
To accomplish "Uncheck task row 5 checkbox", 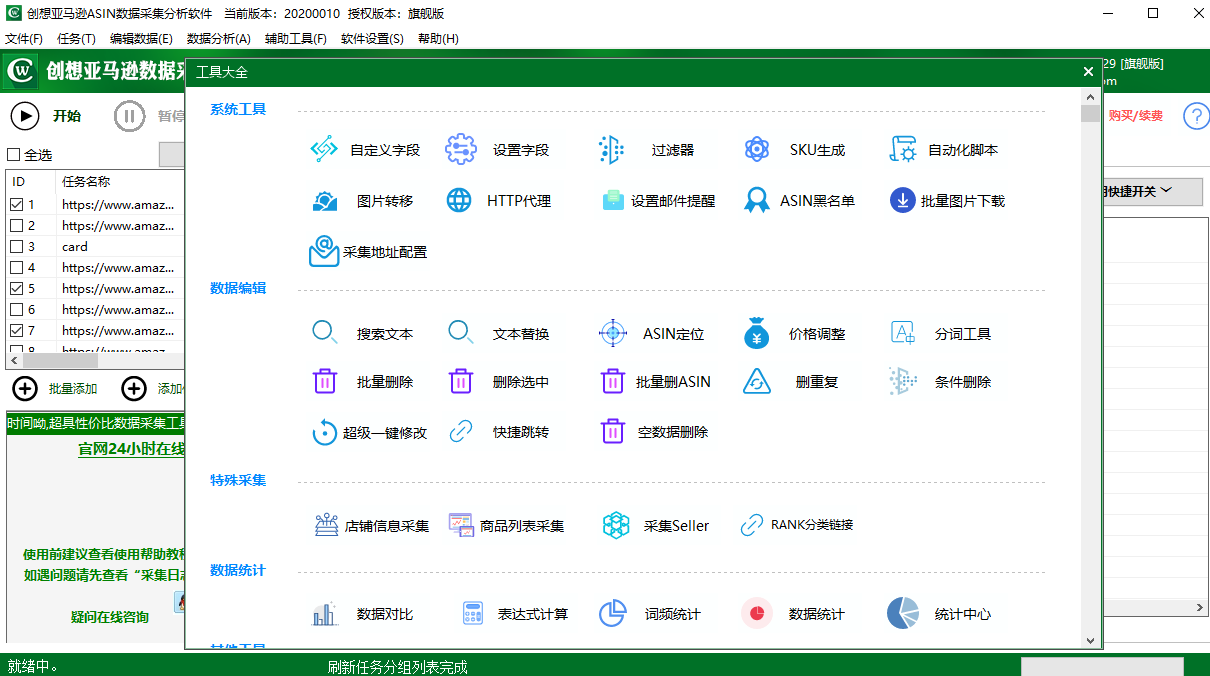I will [16, 288].
